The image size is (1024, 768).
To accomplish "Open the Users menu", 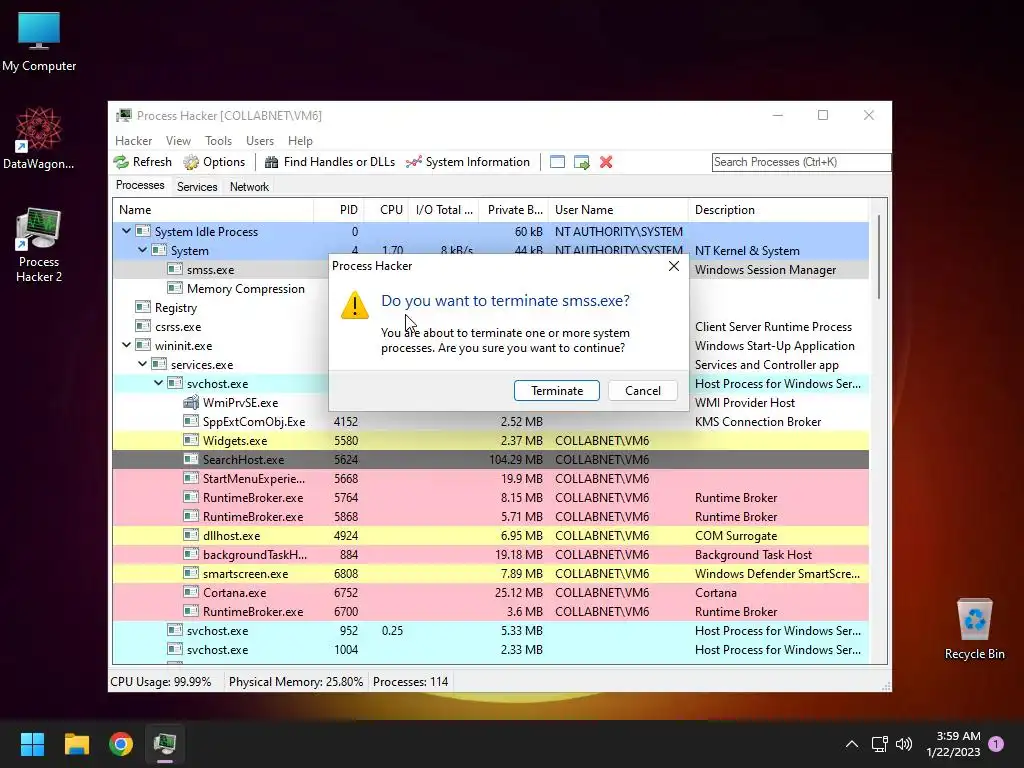I will (x=260, y=140).
